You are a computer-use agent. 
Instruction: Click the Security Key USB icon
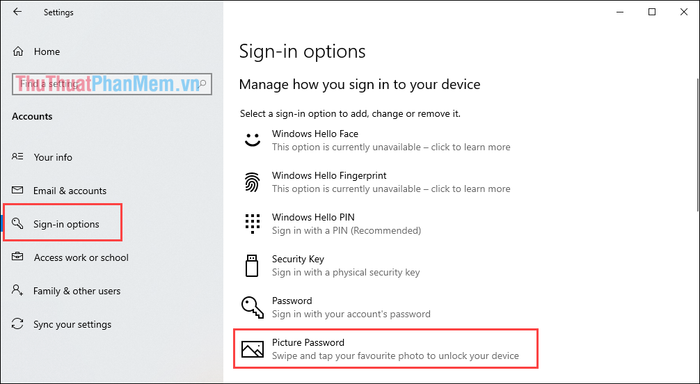[x=252, y=265]
